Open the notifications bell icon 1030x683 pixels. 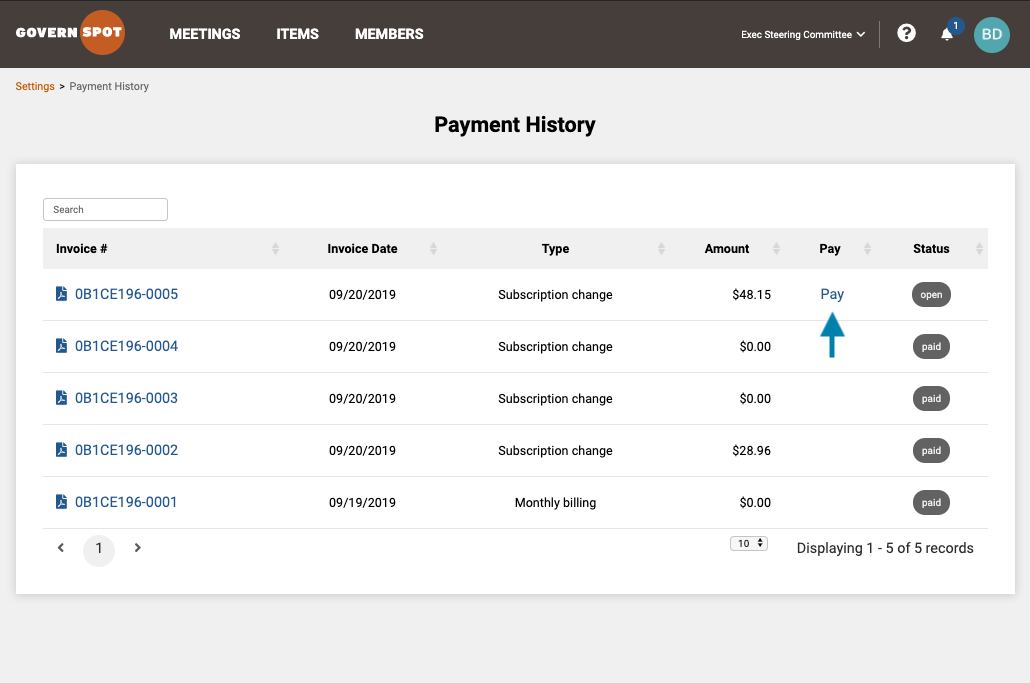(947, 34)
